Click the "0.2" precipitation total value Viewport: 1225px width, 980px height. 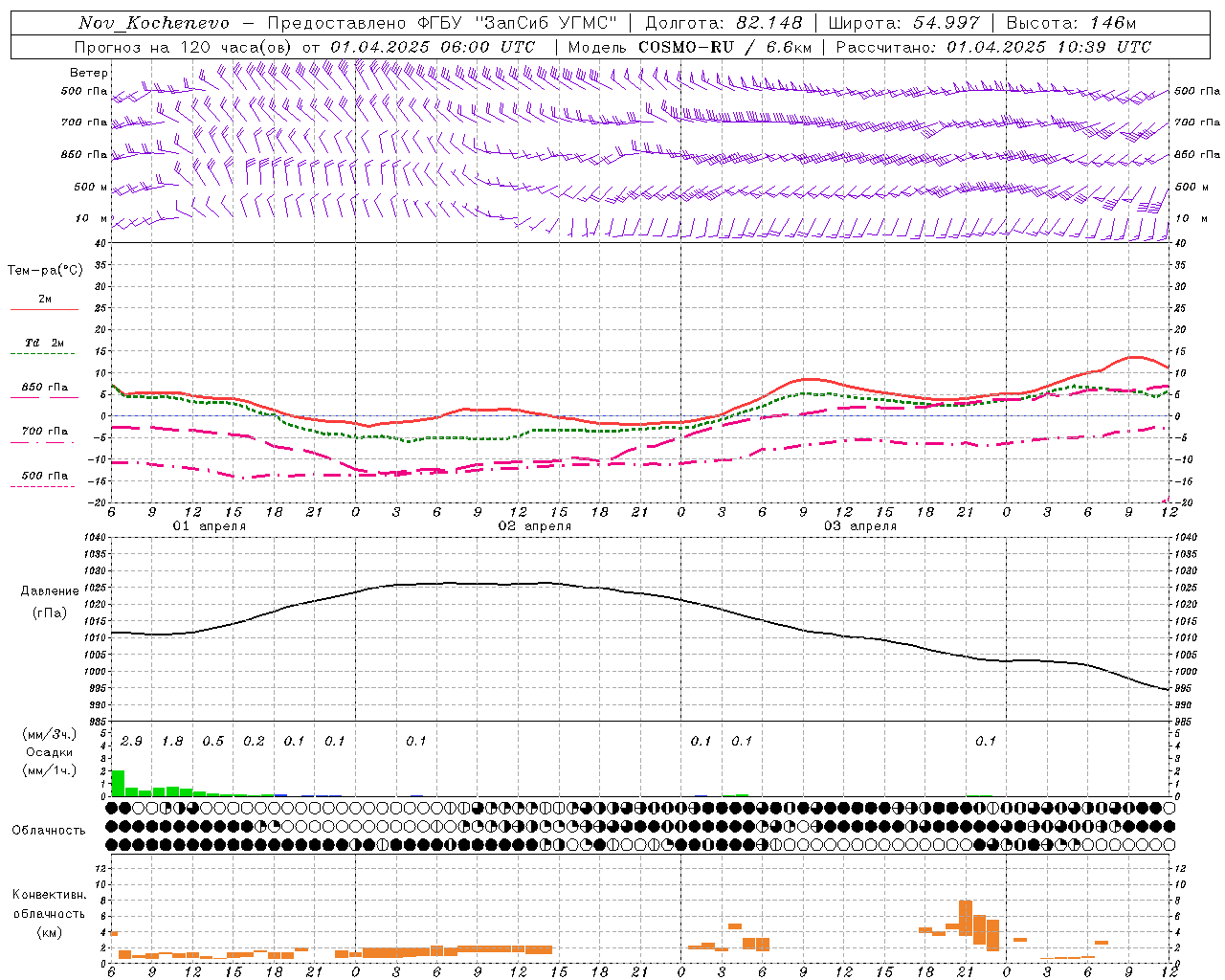tap(254, 742)
